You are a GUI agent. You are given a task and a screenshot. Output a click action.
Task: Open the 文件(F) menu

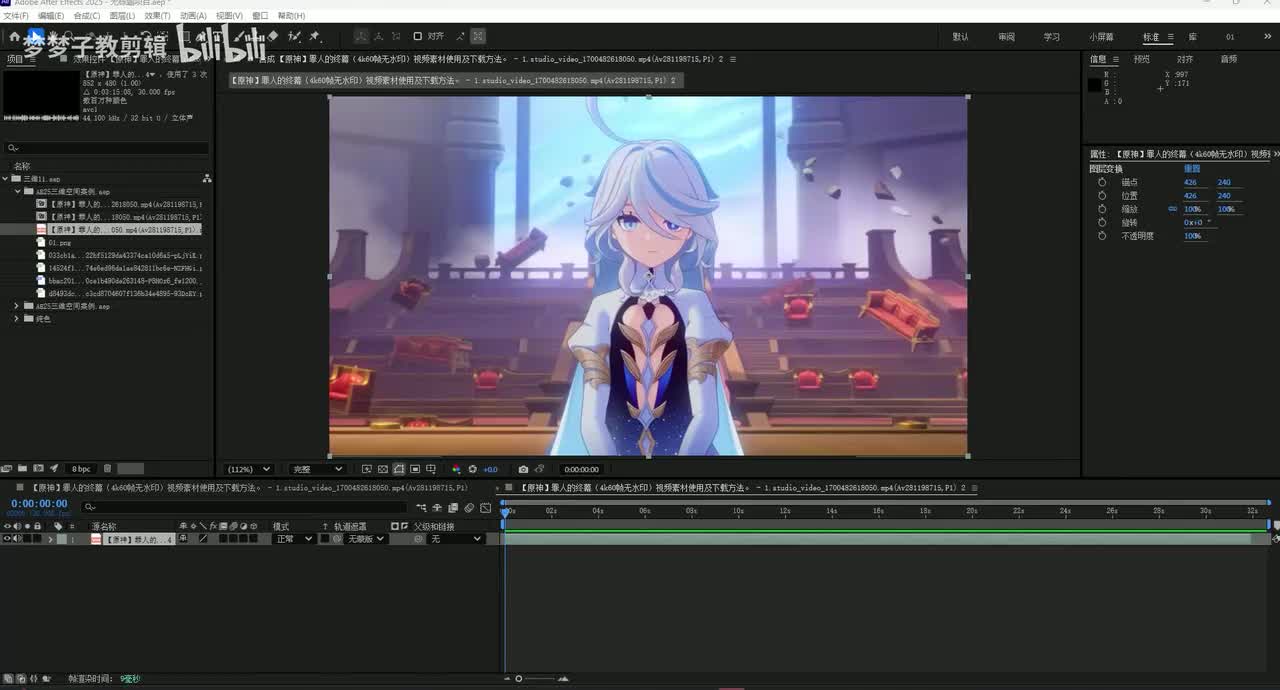pyautogui.click(x=15, y=16)
